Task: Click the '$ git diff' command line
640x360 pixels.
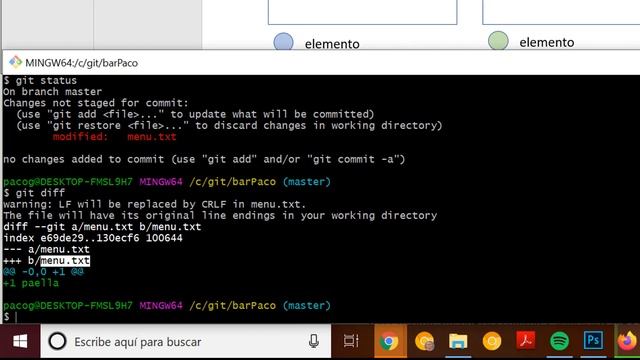Action: click(x=34, y=193)
